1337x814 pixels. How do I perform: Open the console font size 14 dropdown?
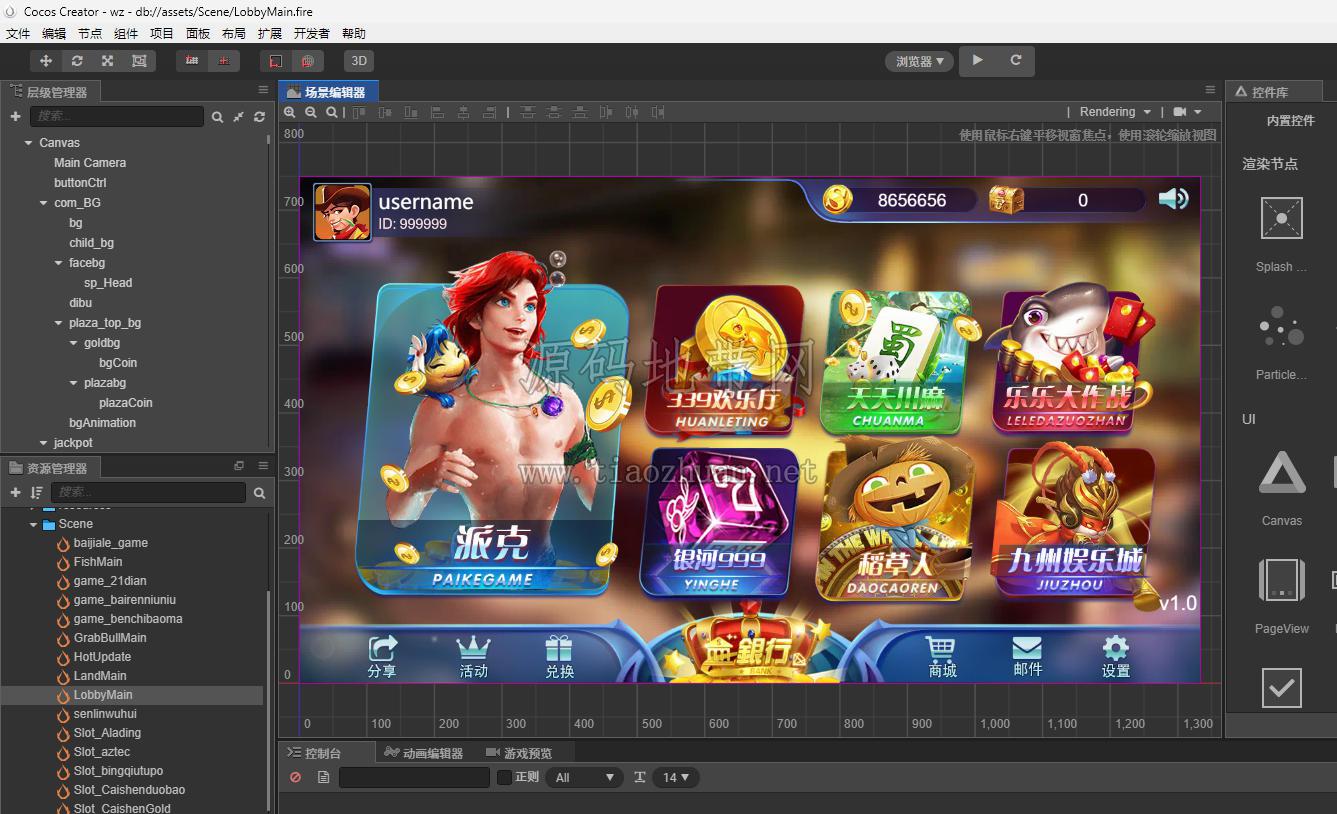676,777
